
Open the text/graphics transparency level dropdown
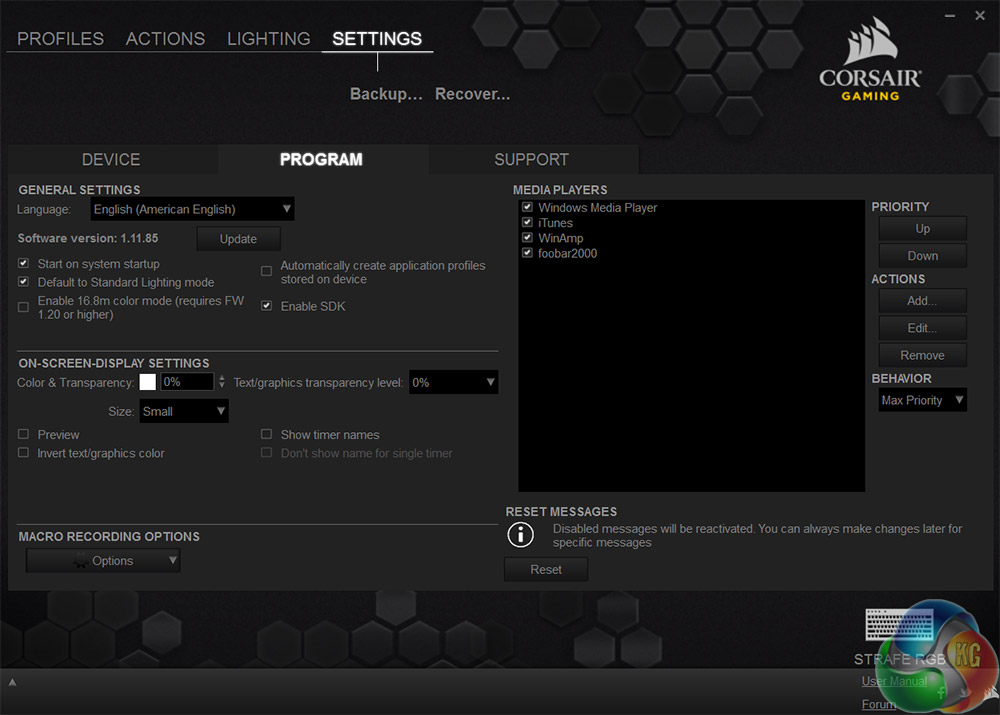coord(453,382)
